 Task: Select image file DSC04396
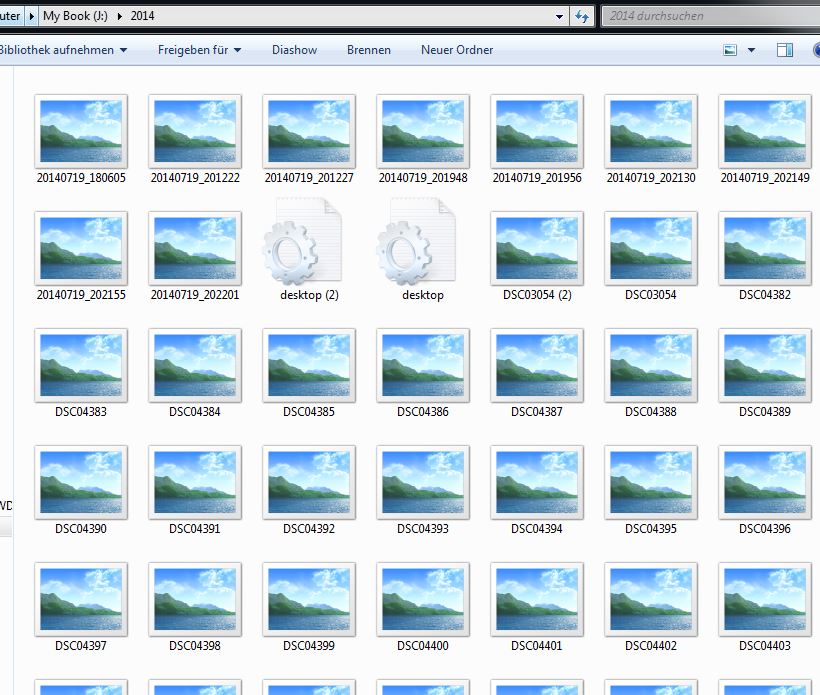pyautogui.click(x=765, y=491)
